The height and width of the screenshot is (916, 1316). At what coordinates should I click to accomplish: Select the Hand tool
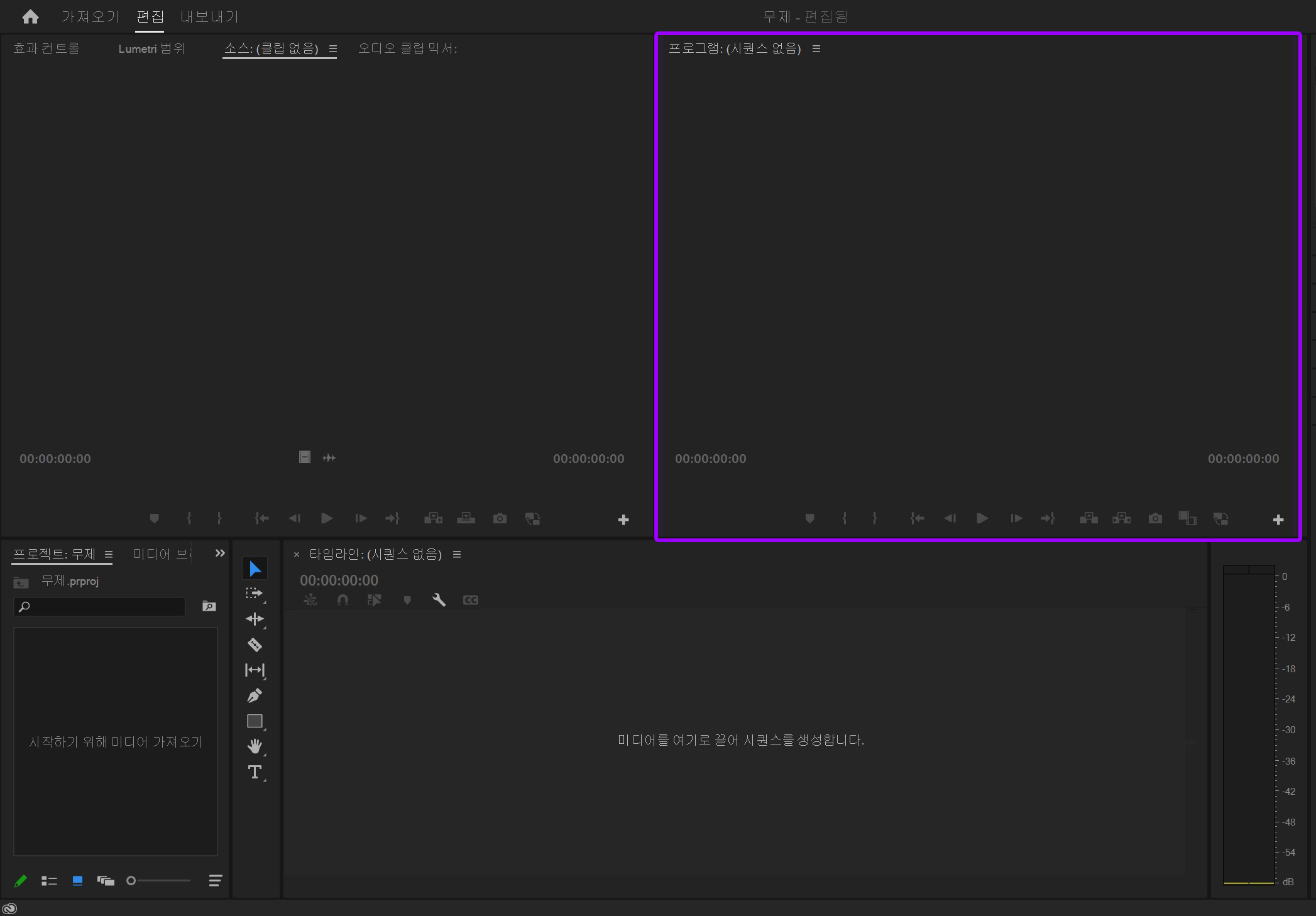255,746
